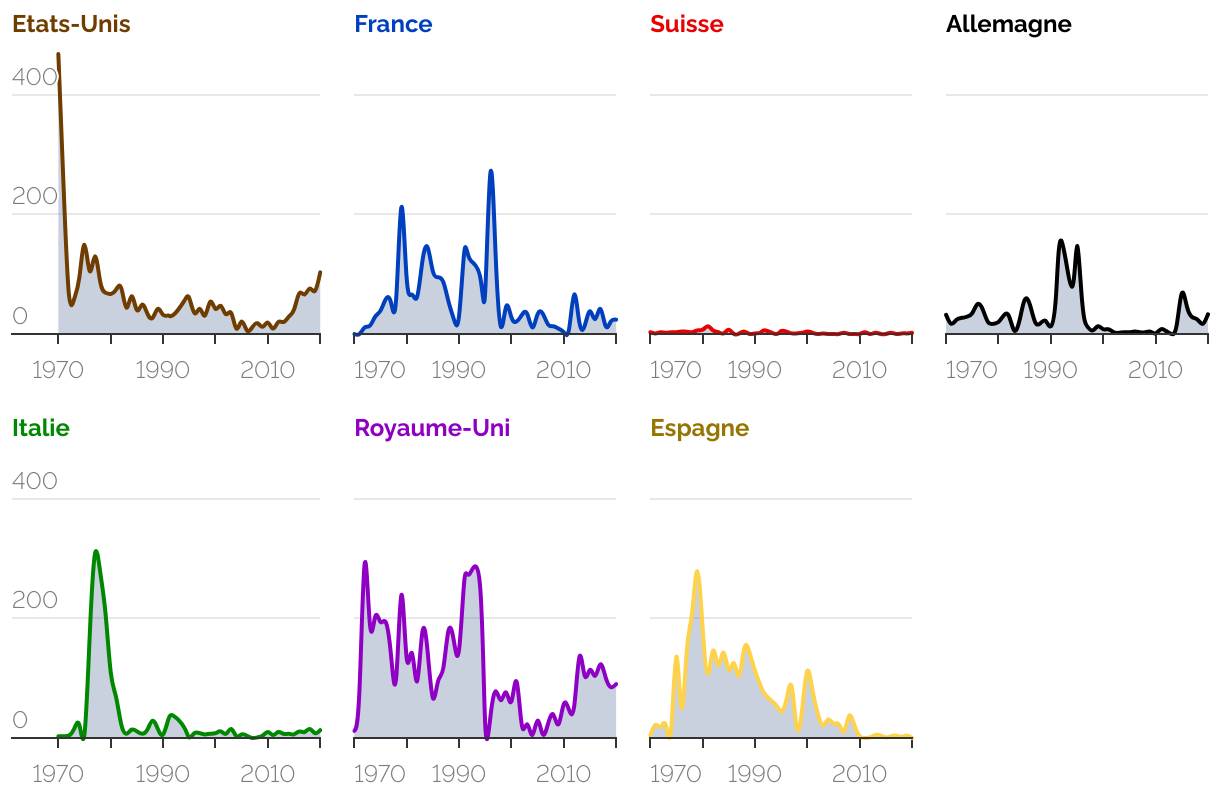Screen dimensions: 1220x798
Task: Select the green peak in Italie chart
Action: (95, 552)
